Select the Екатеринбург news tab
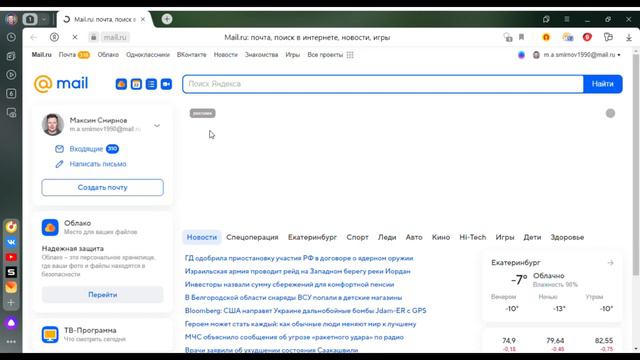Viewport: 640px width, 360px height. pos(312,237)
